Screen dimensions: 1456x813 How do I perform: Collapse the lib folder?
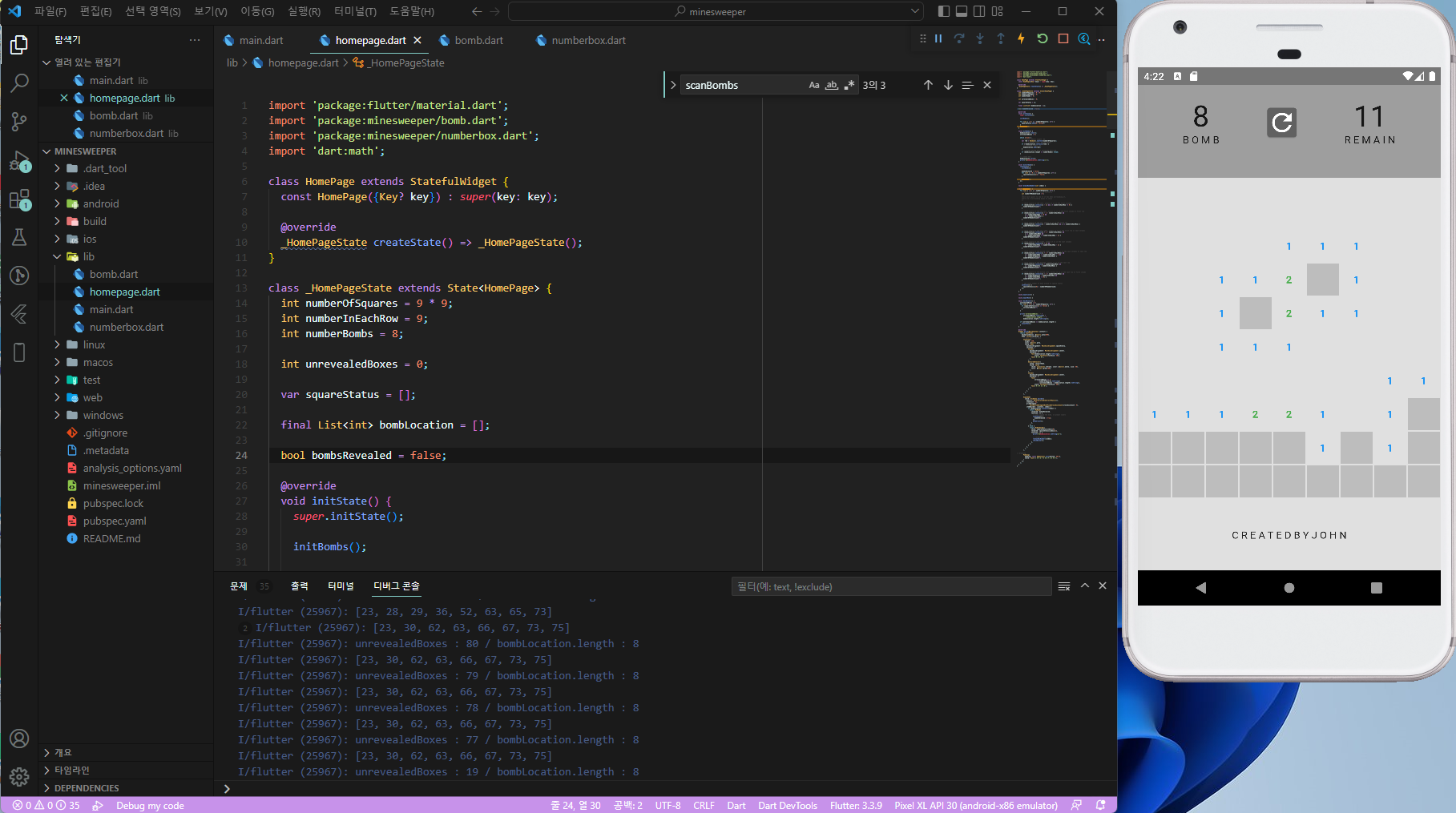tap(88, 256)
